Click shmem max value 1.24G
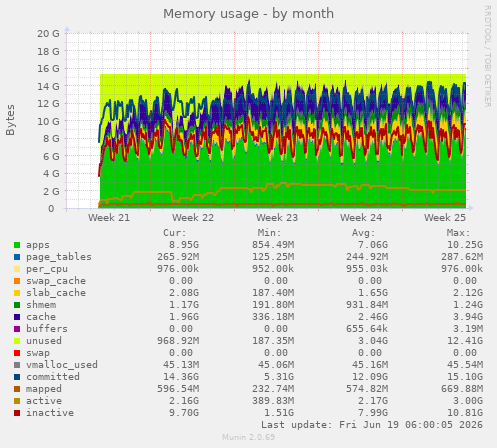Viewport: 497px width, 448px height. (x=468, y=305)
